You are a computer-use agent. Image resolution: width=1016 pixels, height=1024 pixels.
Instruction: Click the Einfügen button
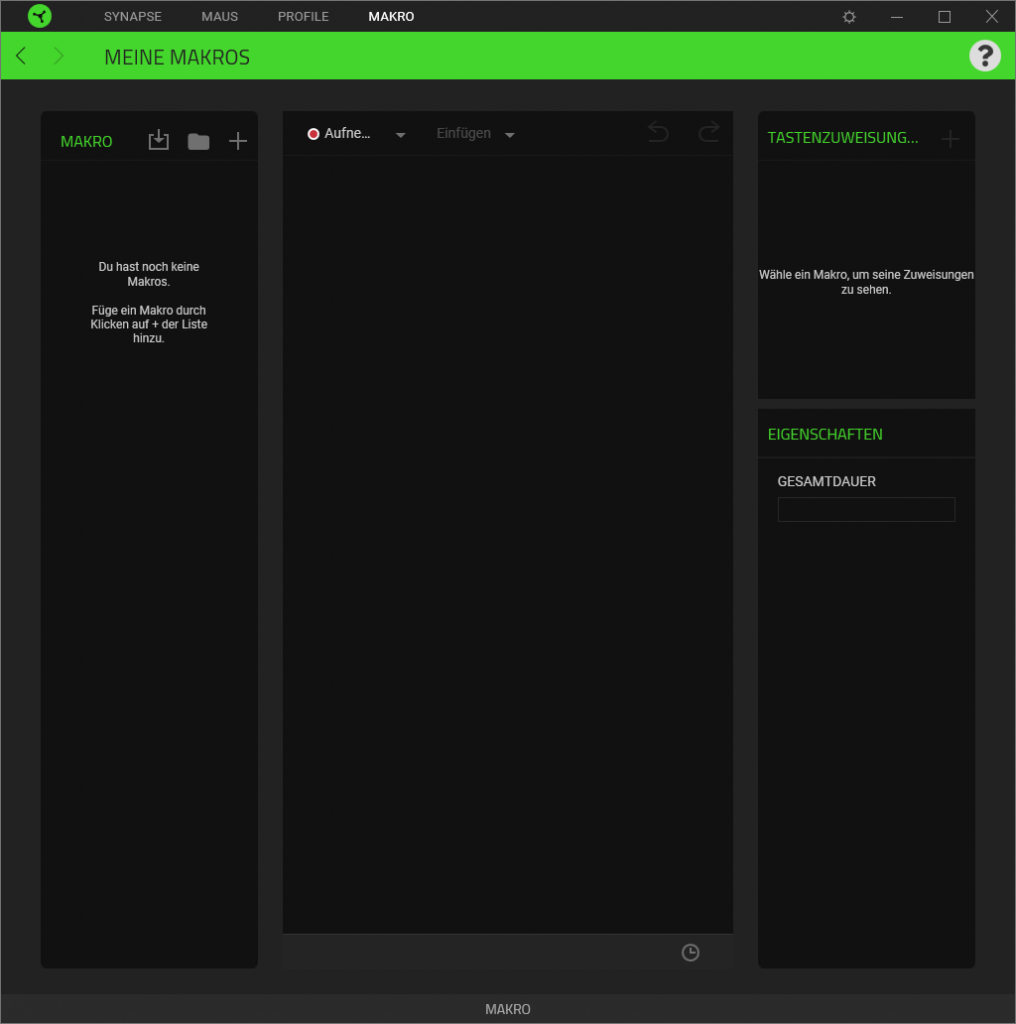tap(464, 133)
